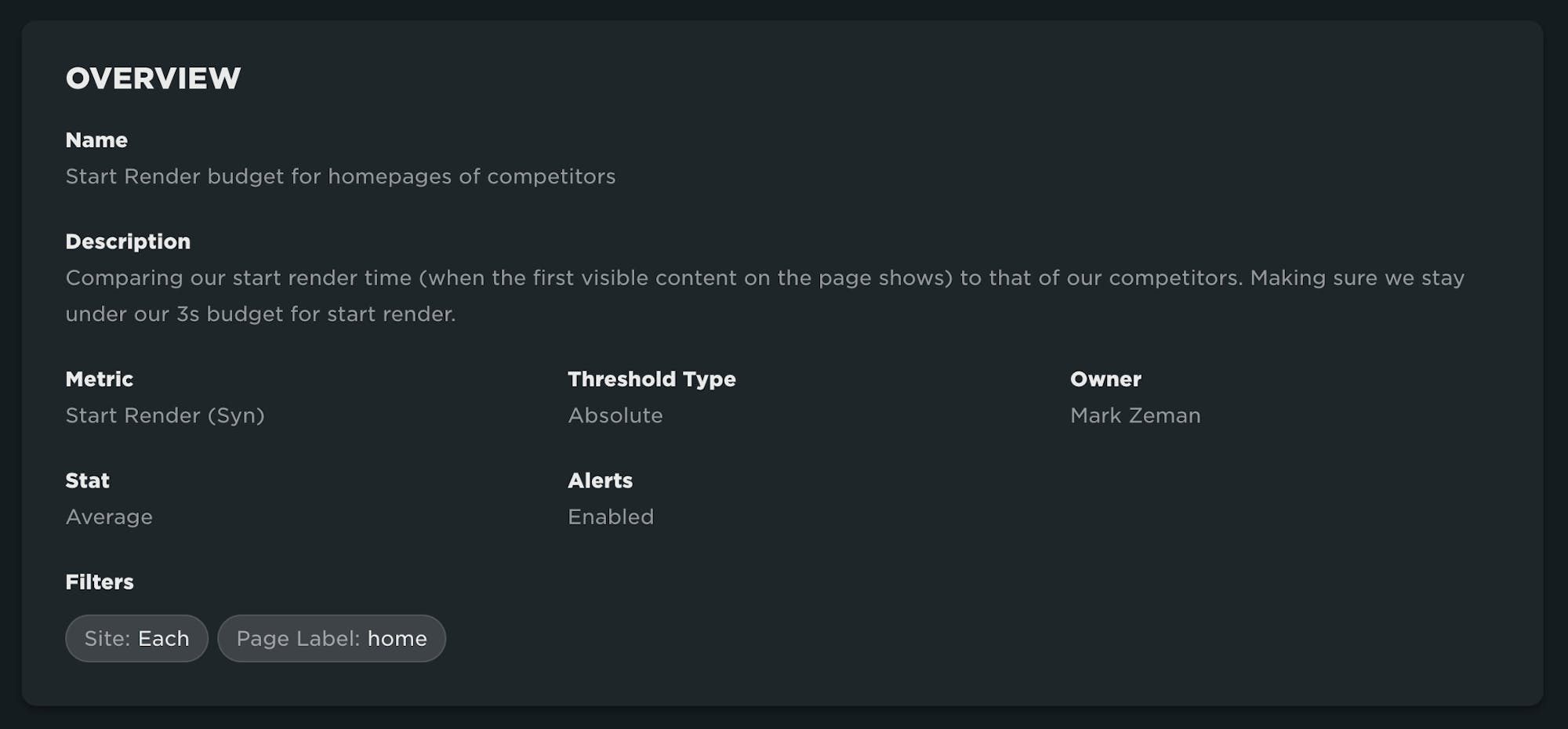Click the OVERVIEW heading

(153, 78)
